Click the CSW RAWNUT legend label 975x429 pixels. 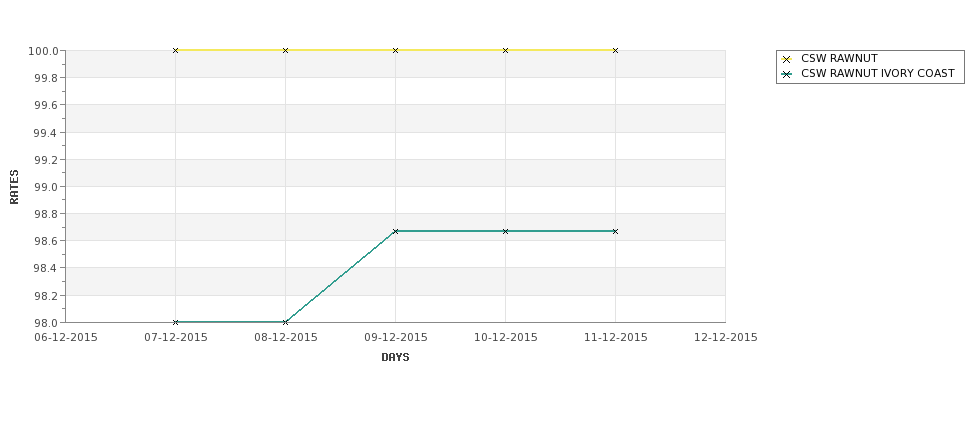click(839, 58)
